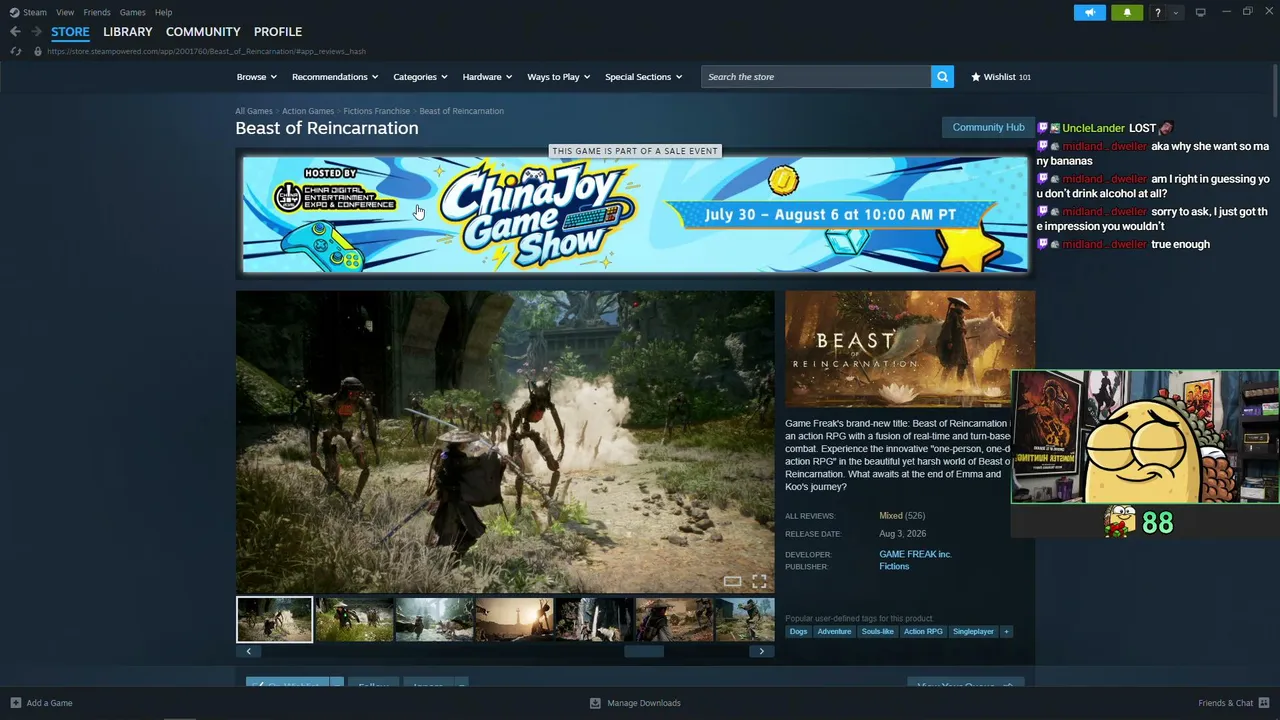Select the Souls-like tag
1280x720 pixels.
(878, 631)
